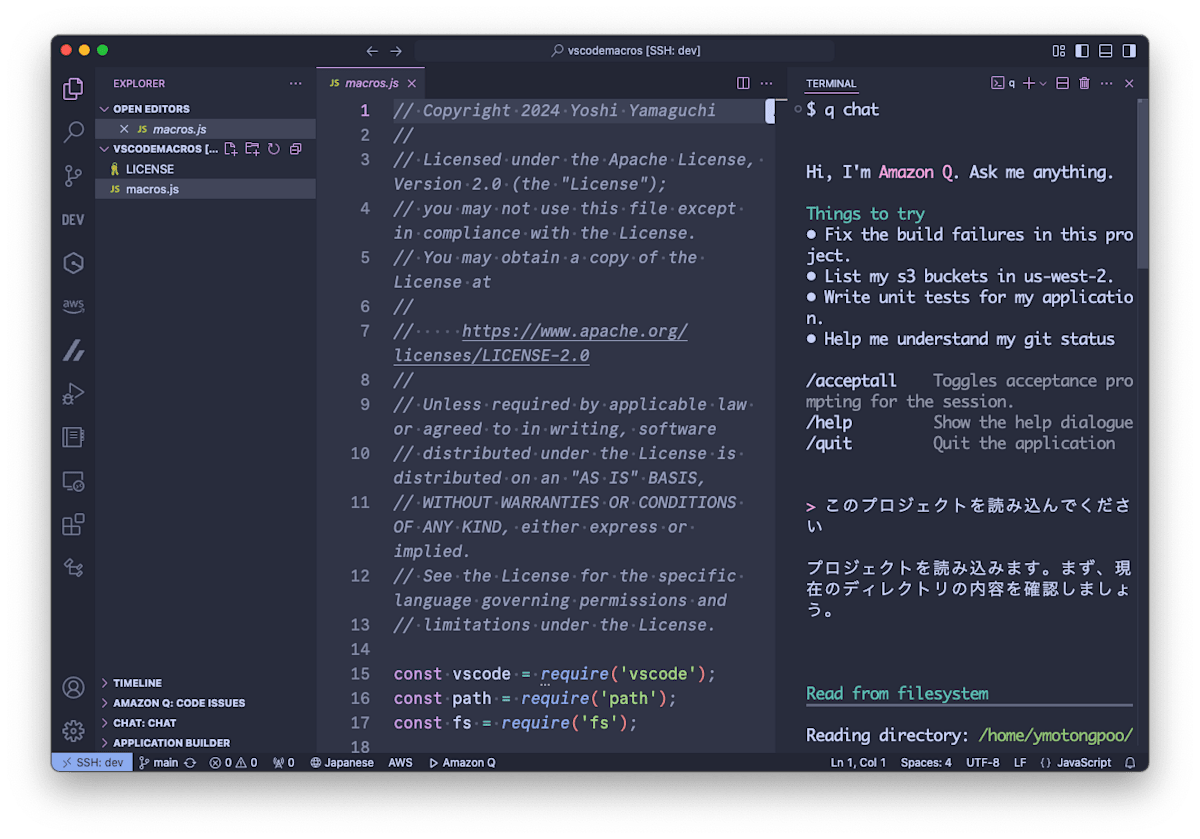1200x839 pixels.
Task: Click the terminal vertical scrollbar
Action: [x=1143, y=183]
